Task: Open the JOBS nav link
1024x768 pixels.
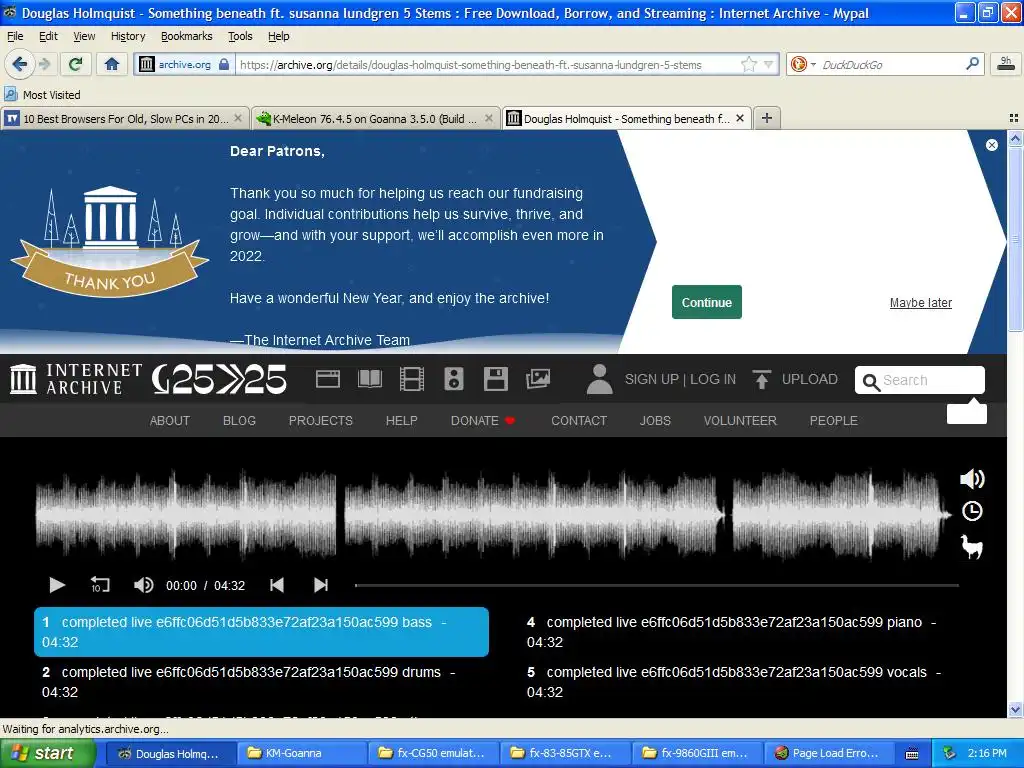Action: pos(655,421)
